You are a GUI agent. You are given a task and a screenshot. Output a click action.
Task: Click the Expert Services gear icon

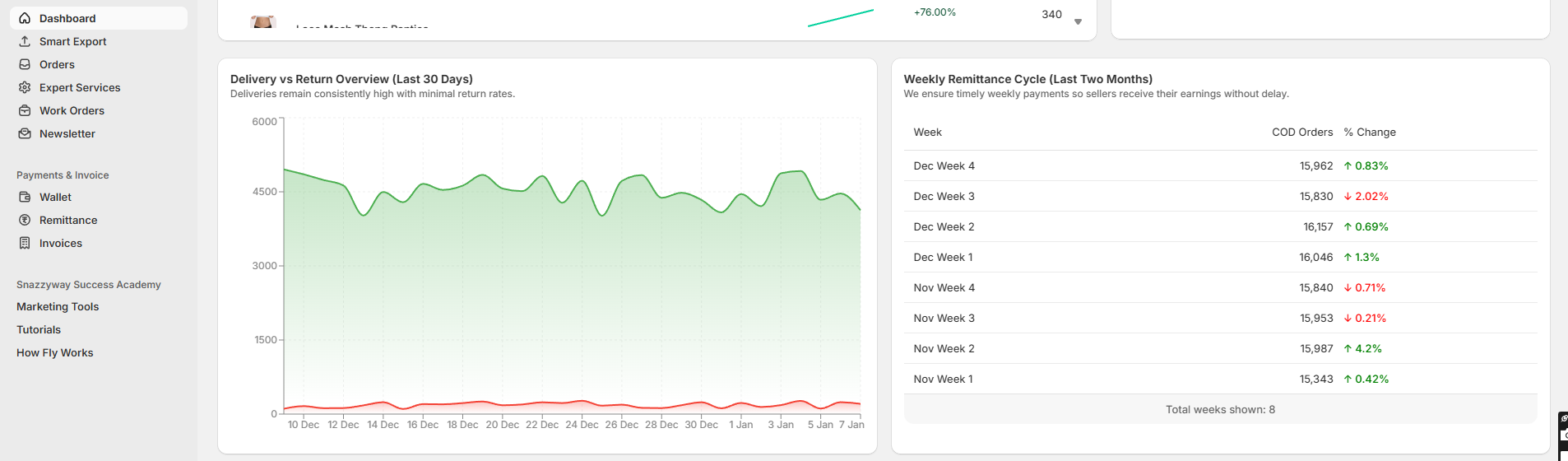(25, 87)
